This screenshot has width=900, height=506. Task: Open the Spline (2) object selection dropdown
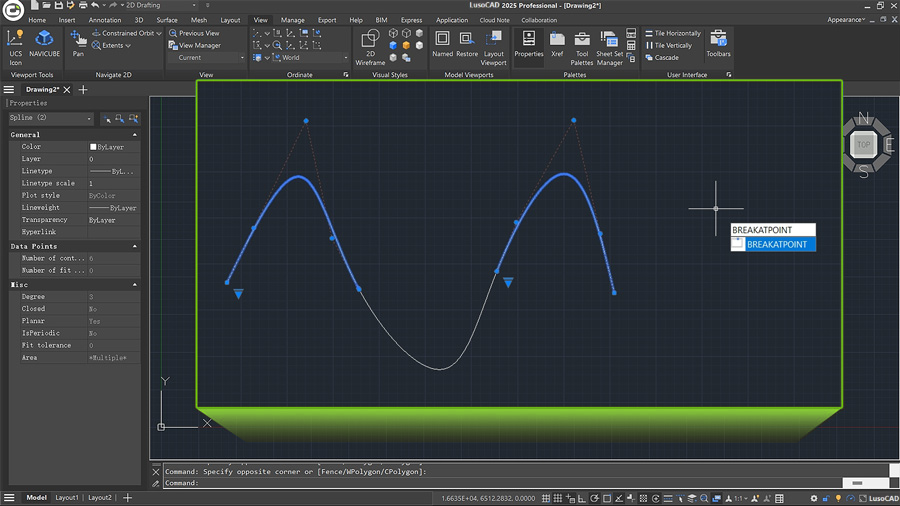(x=51, y=118)
